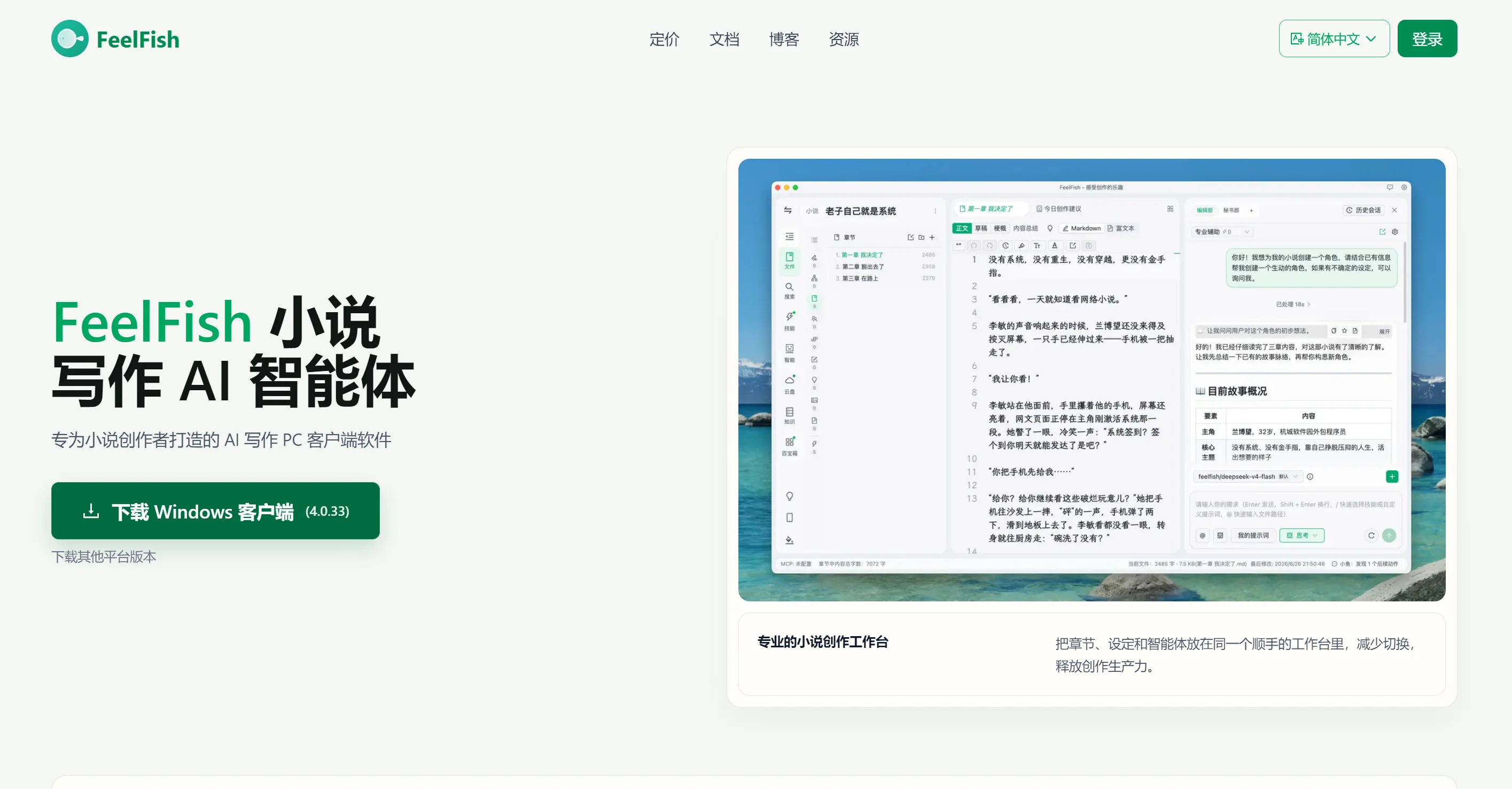Collapse the sidebar with the indent icon
This screenshot has height=789, width=1512.
[790, 237]
